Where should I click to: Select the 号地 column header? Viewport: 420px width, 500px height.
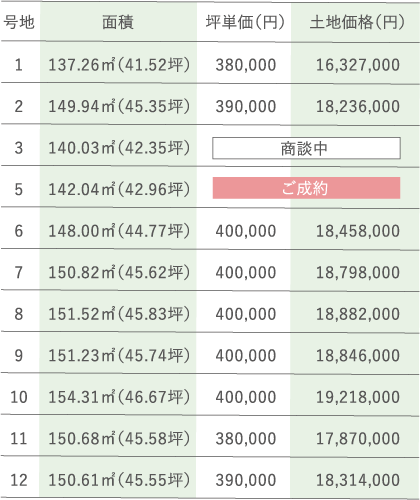[x=19, y=22]
